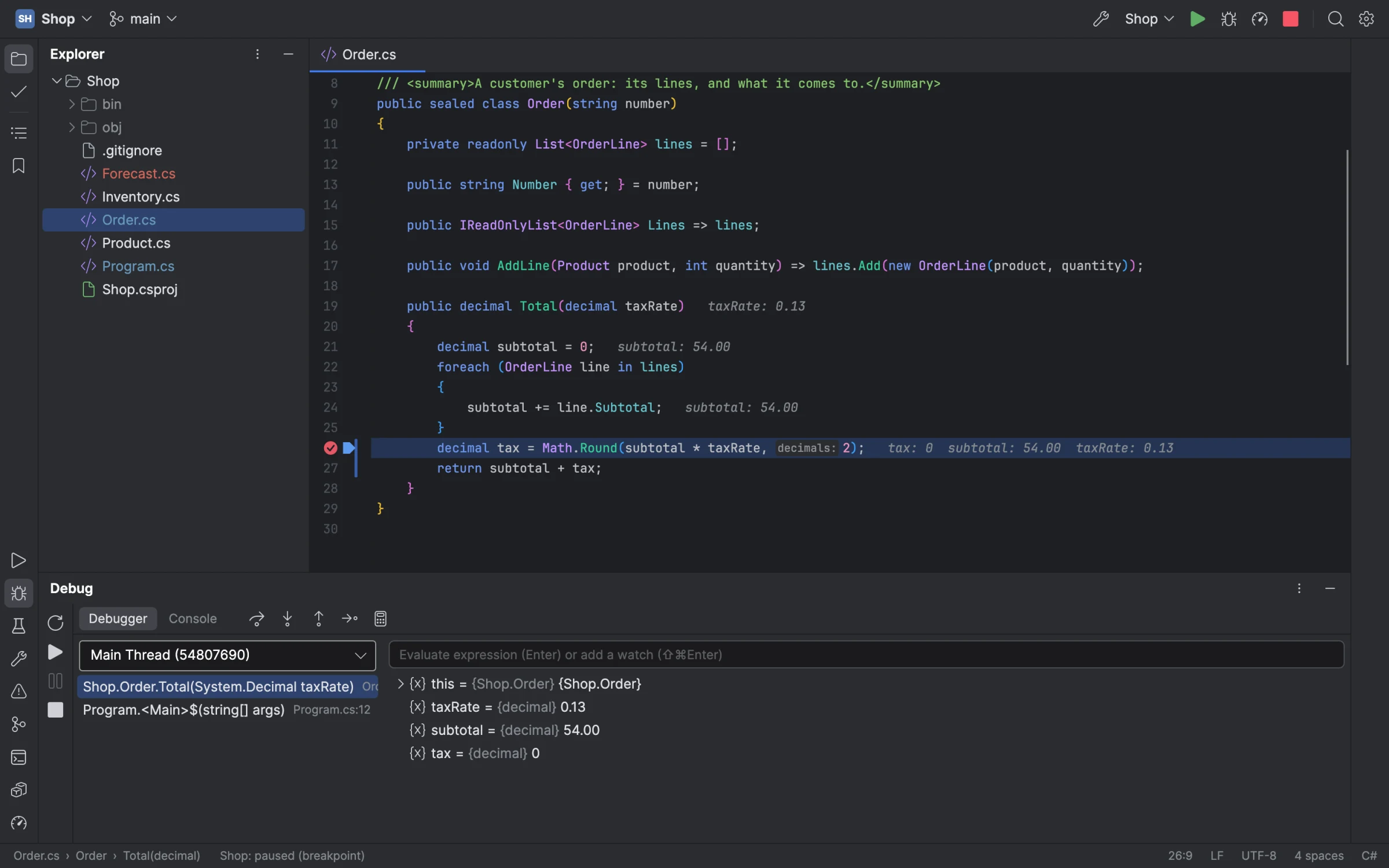Click the LF line ending status item
1389x868 pixels.
[x=1217, y=856]
